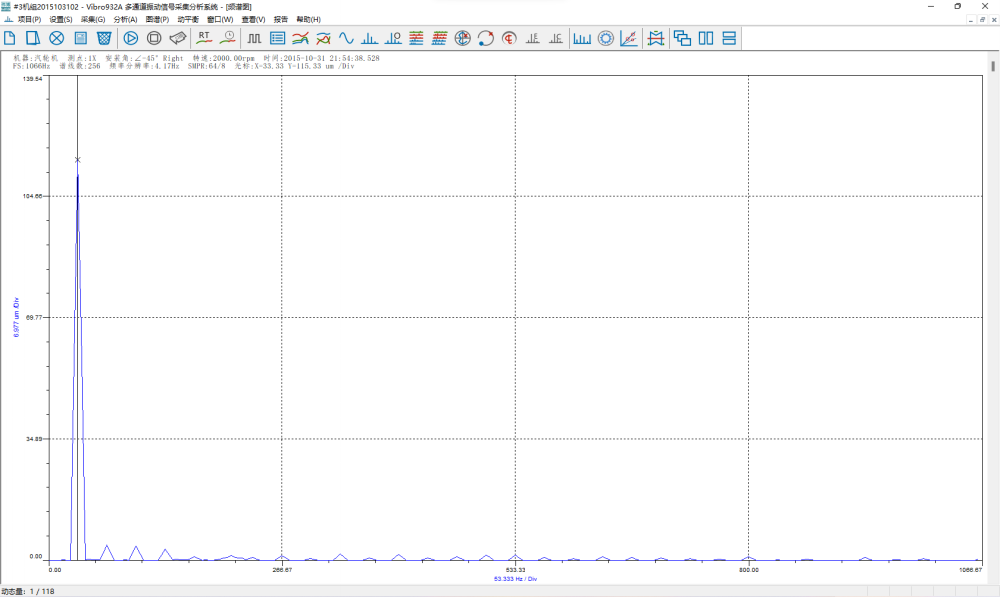Click the crossing curves chart icon

(x=323, y=38)
